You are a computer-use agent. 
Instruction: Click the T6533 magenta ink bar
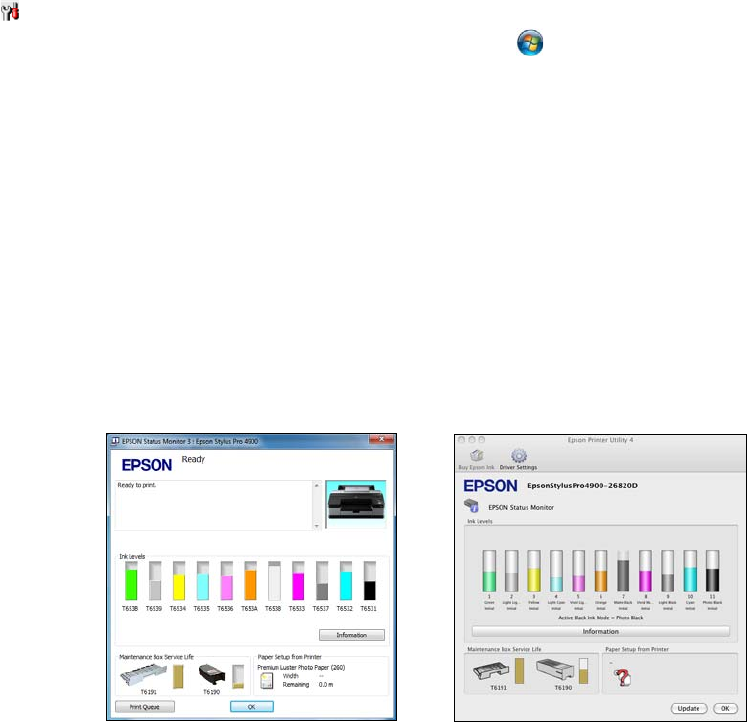[298, 581]
